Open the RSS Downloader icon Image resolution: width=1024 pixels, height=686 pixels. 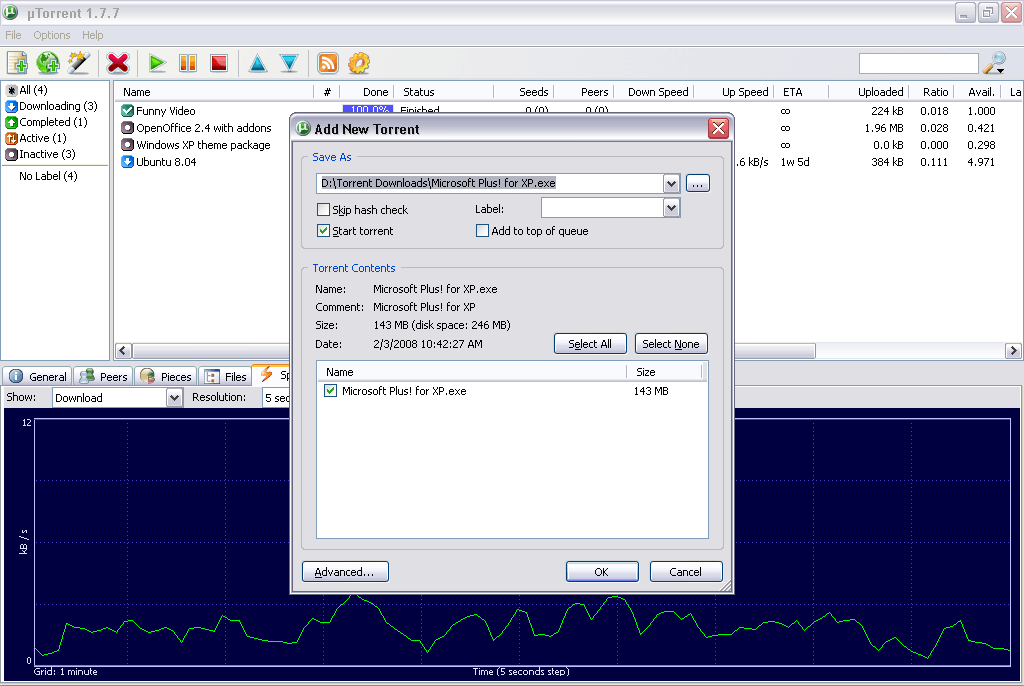tap(327, 62)
